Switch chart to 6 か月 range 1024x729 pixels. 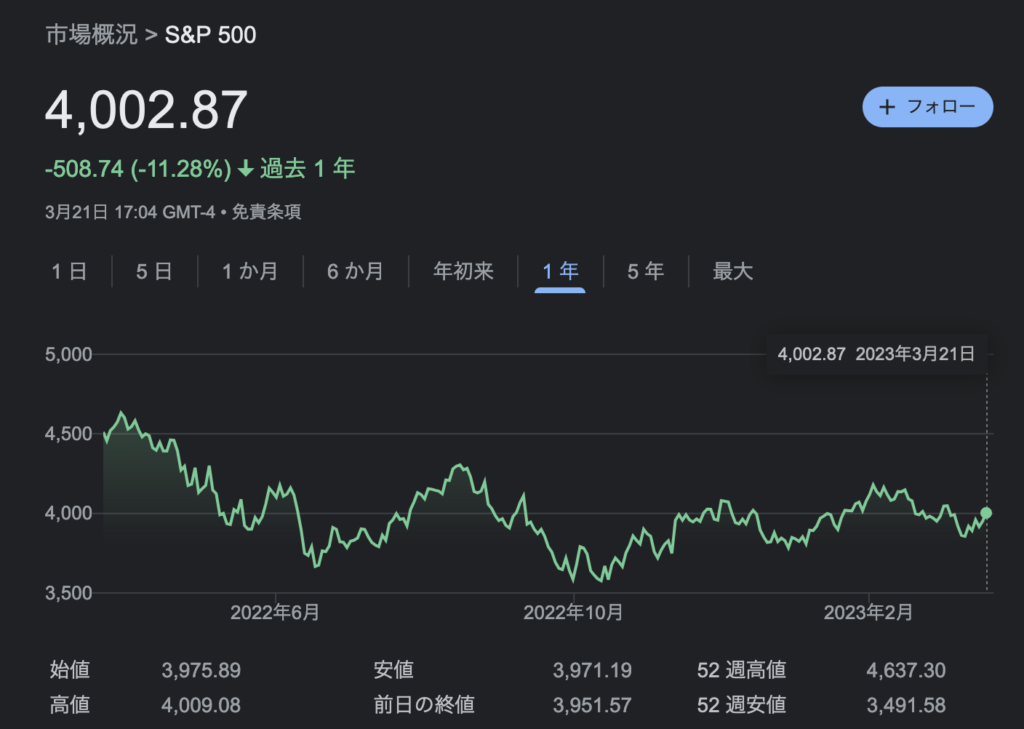click(355, 271)
